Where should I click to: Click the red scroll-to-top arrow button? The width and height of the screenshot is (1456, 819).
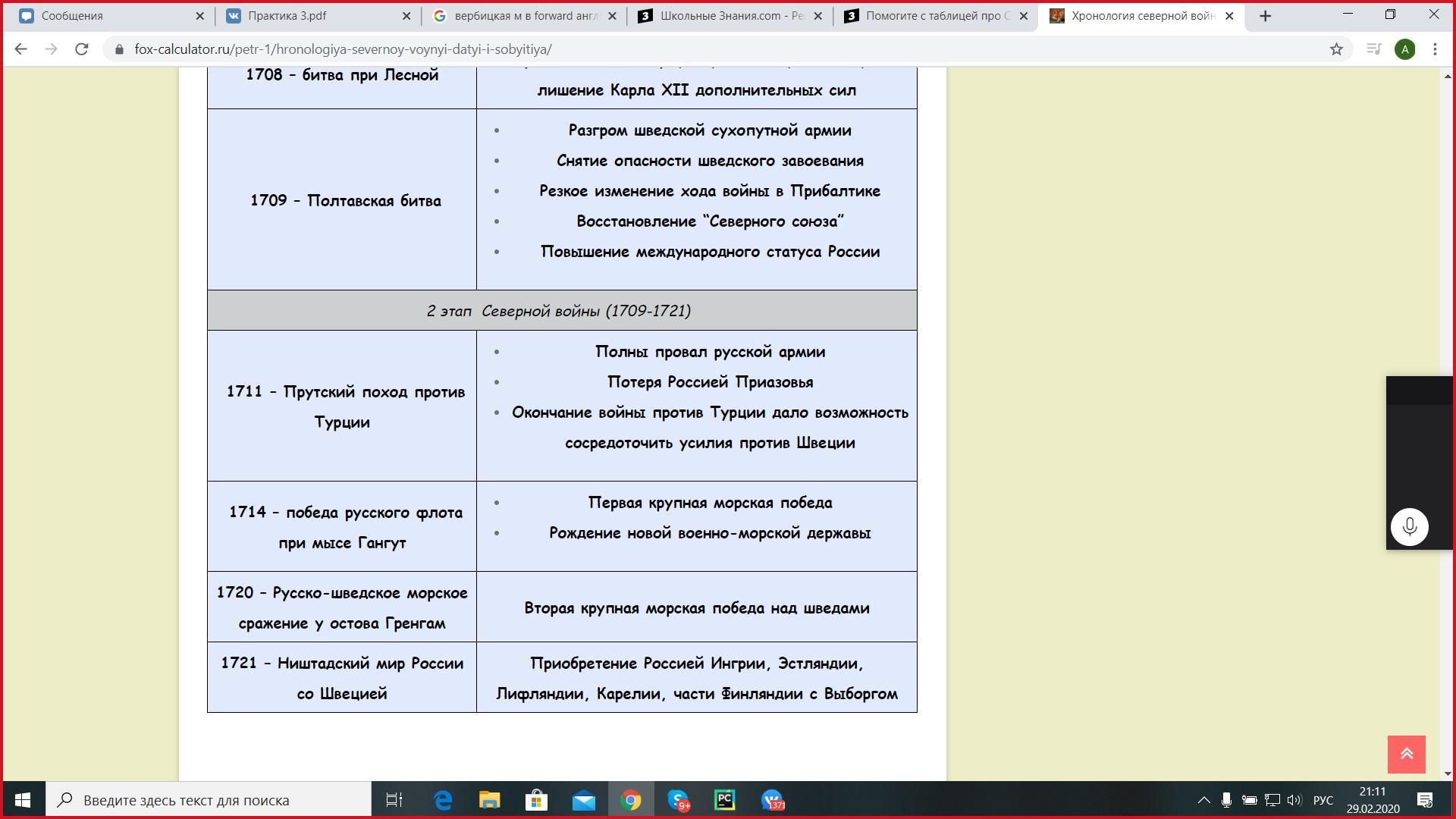[1406, 754]
